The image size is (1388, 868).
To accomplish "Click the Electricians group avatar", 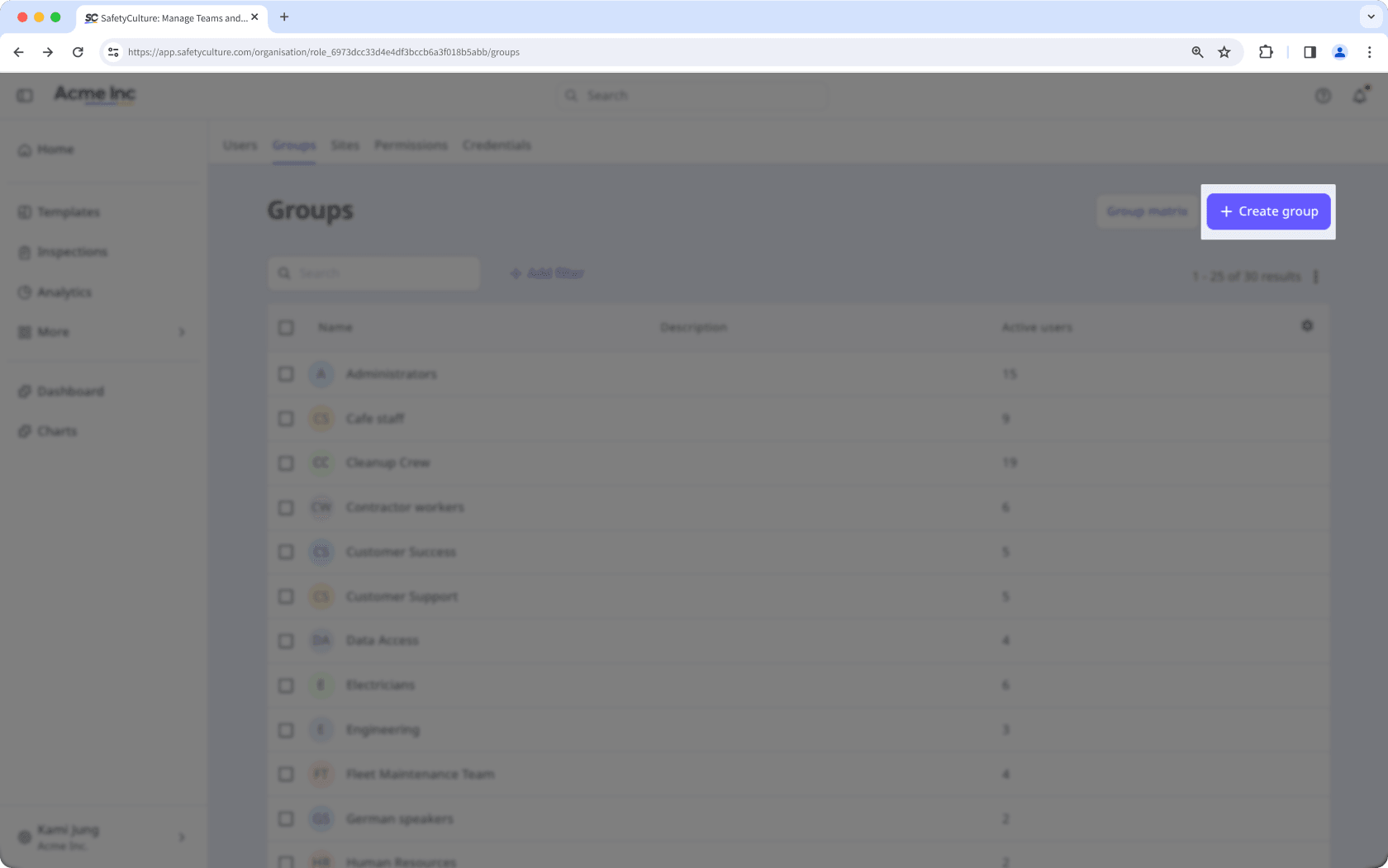I will pos(321,685).
